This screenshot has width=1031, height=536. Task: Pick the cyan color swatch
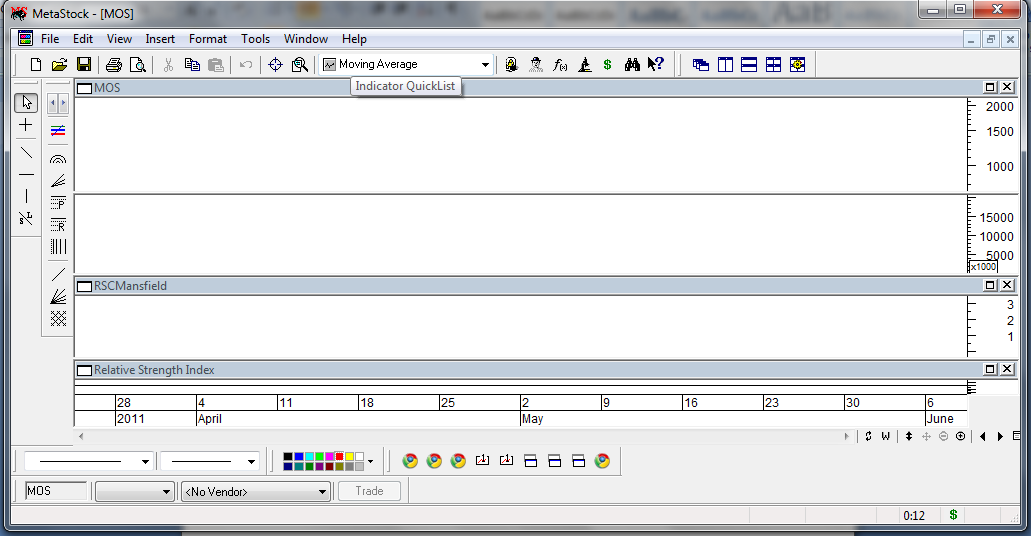(x=309, y=456)
